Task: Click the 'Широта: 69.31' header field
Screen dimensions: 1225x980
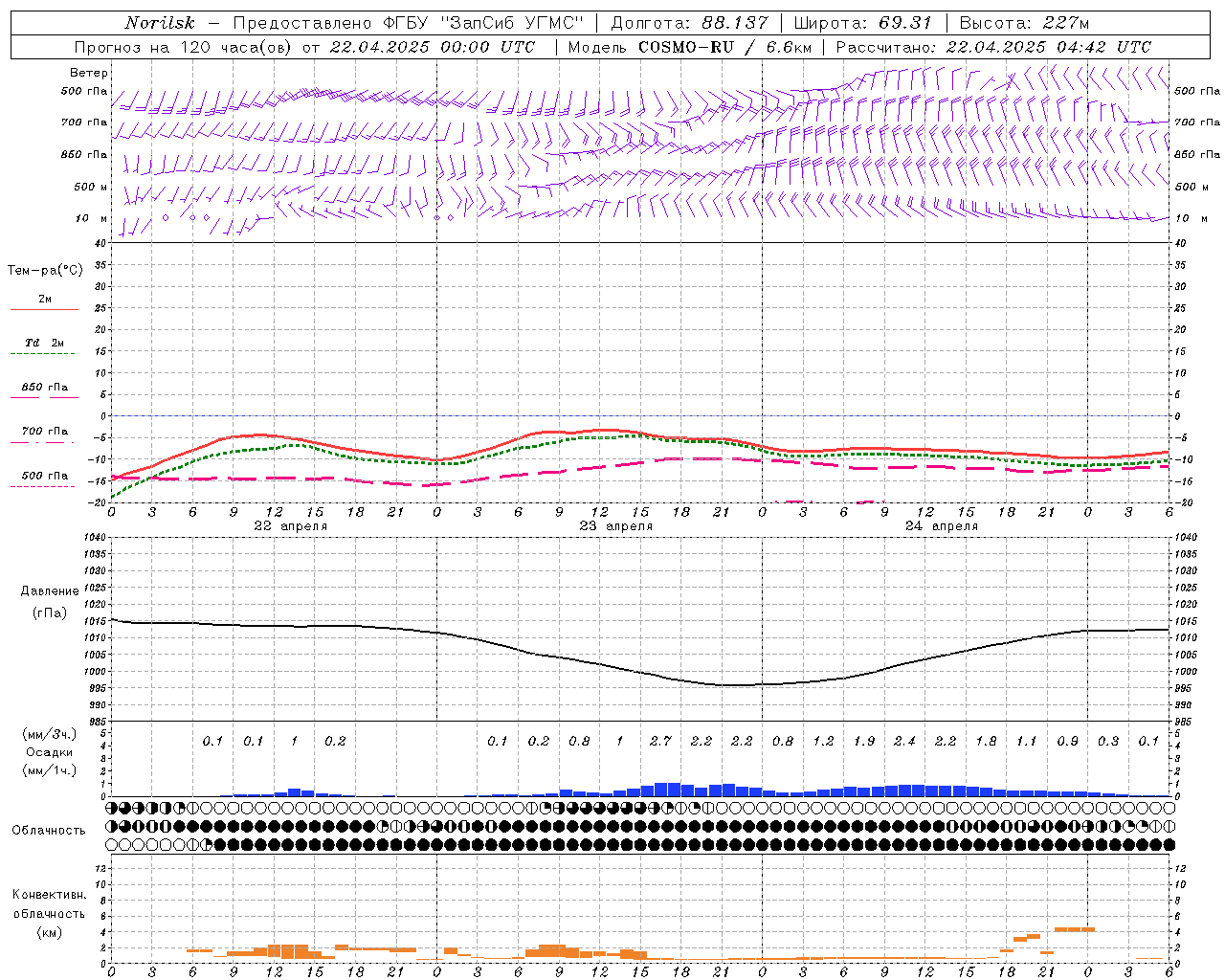Action: (x=863, y=23)
